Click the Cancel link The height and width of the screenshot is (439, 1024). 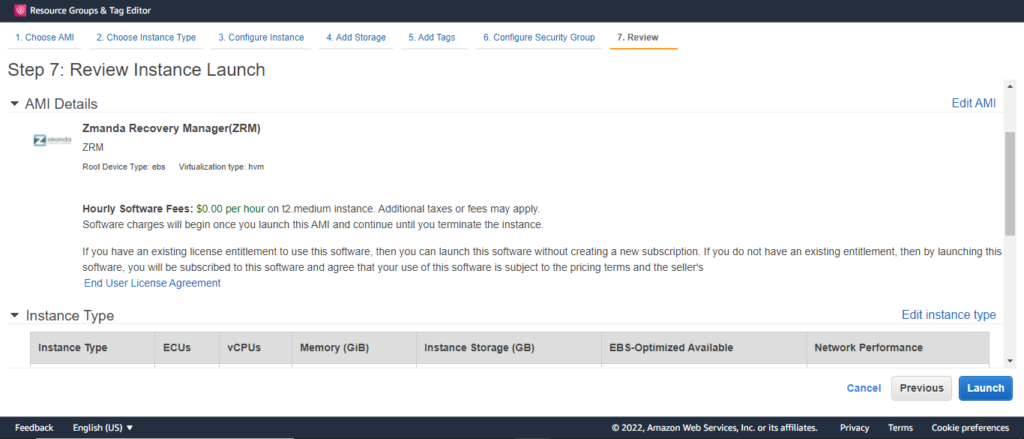[863, 388]
